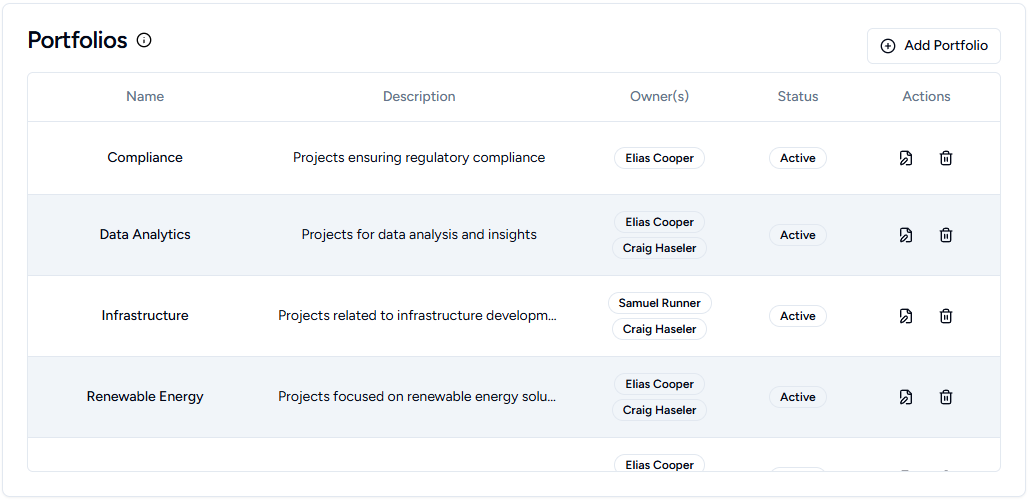The image size is (1029, 500).
Task: Edit the Infrastructure portfolio
Action: click(906, 316)
